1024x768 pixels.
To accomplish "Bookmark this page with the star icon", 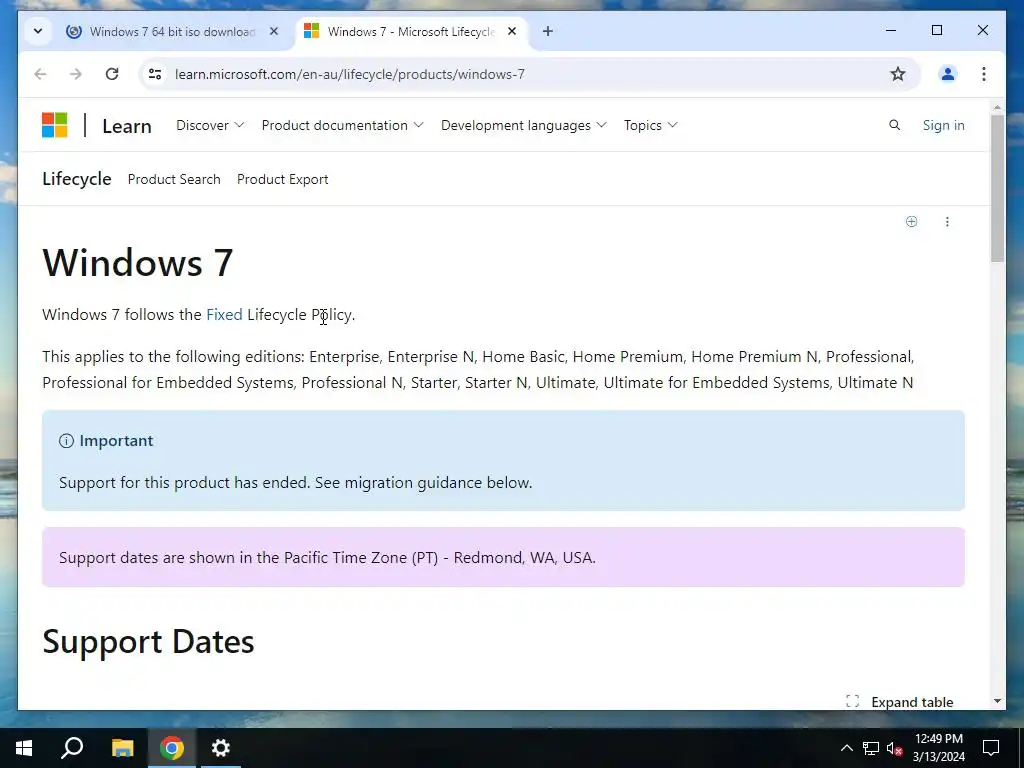I will tap(898, 74).
